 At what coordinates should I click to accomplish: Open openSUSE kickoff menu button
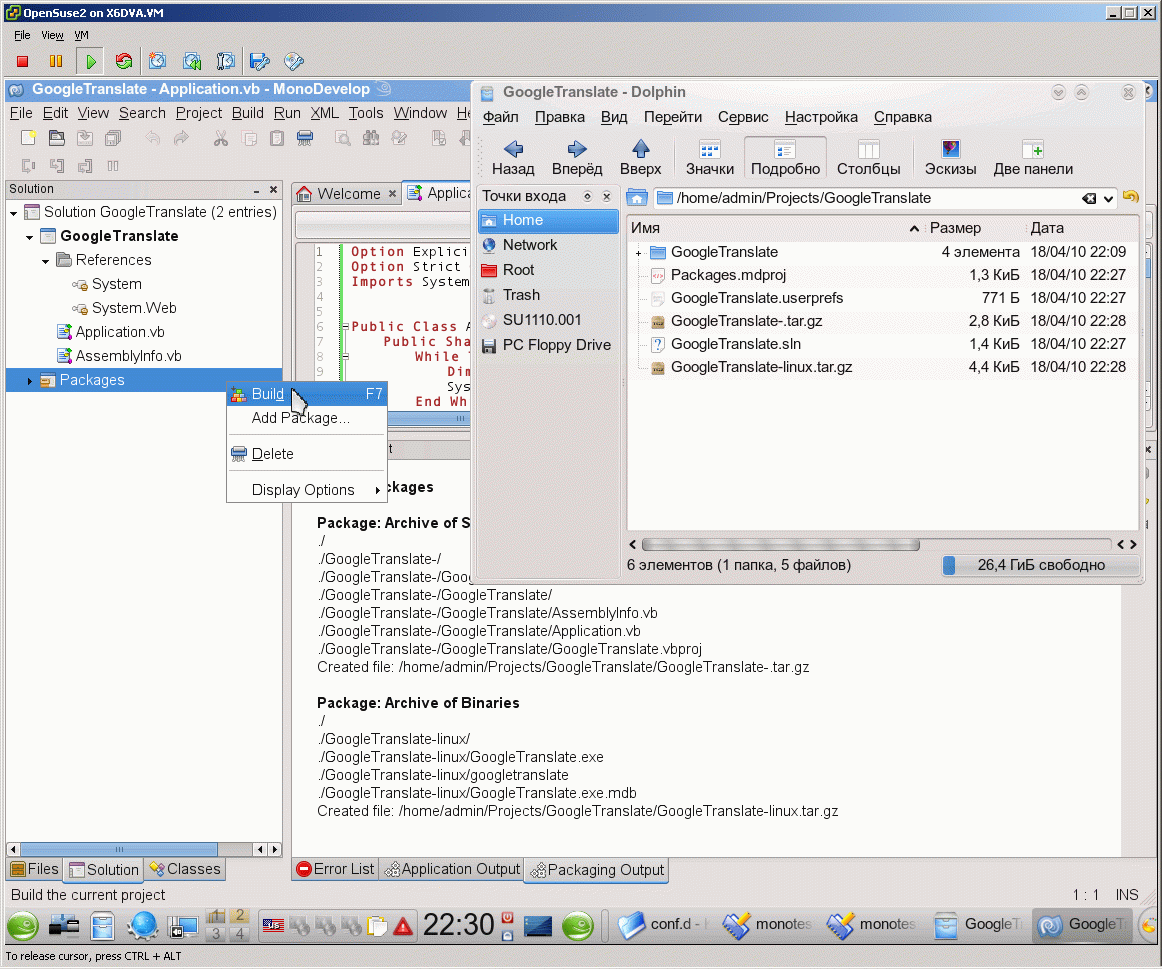click(x=22, y=925)
